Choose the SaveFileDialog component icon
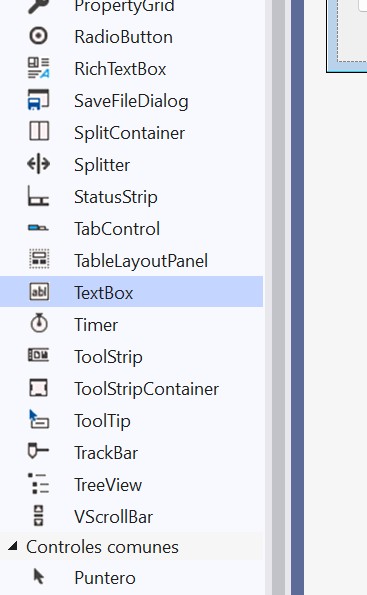 point(39,100)
